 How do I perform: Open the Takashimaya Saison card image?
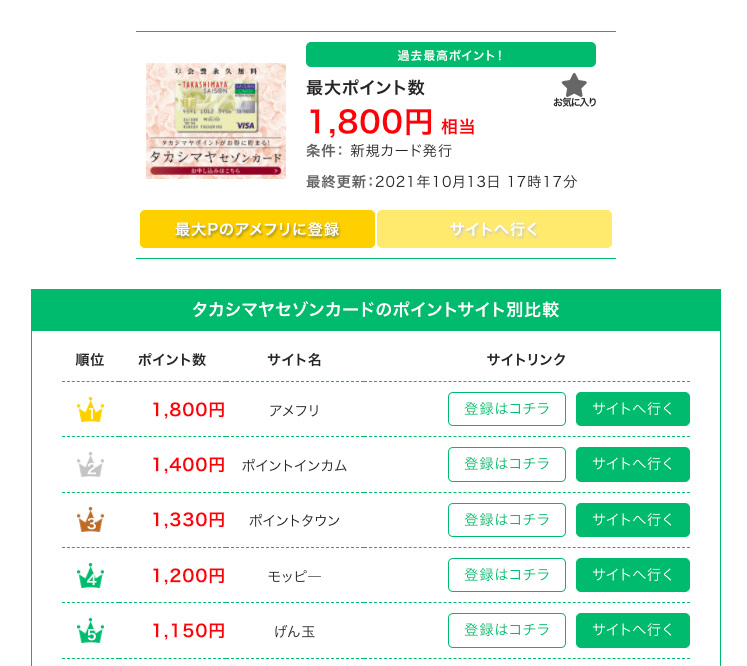point(216,121)
